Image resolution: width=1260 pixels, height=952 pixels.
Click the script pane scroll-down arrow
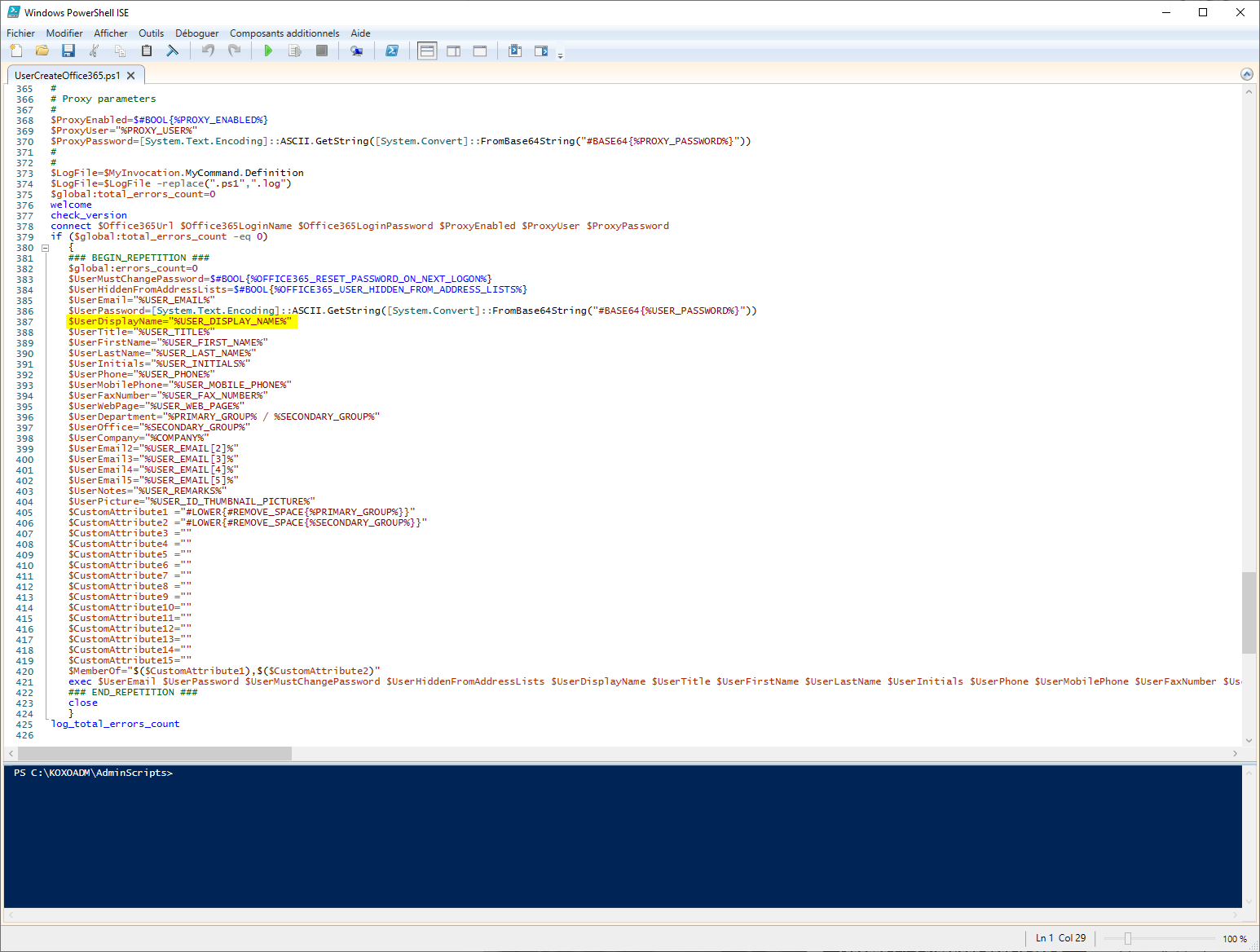click(1249, 740)
